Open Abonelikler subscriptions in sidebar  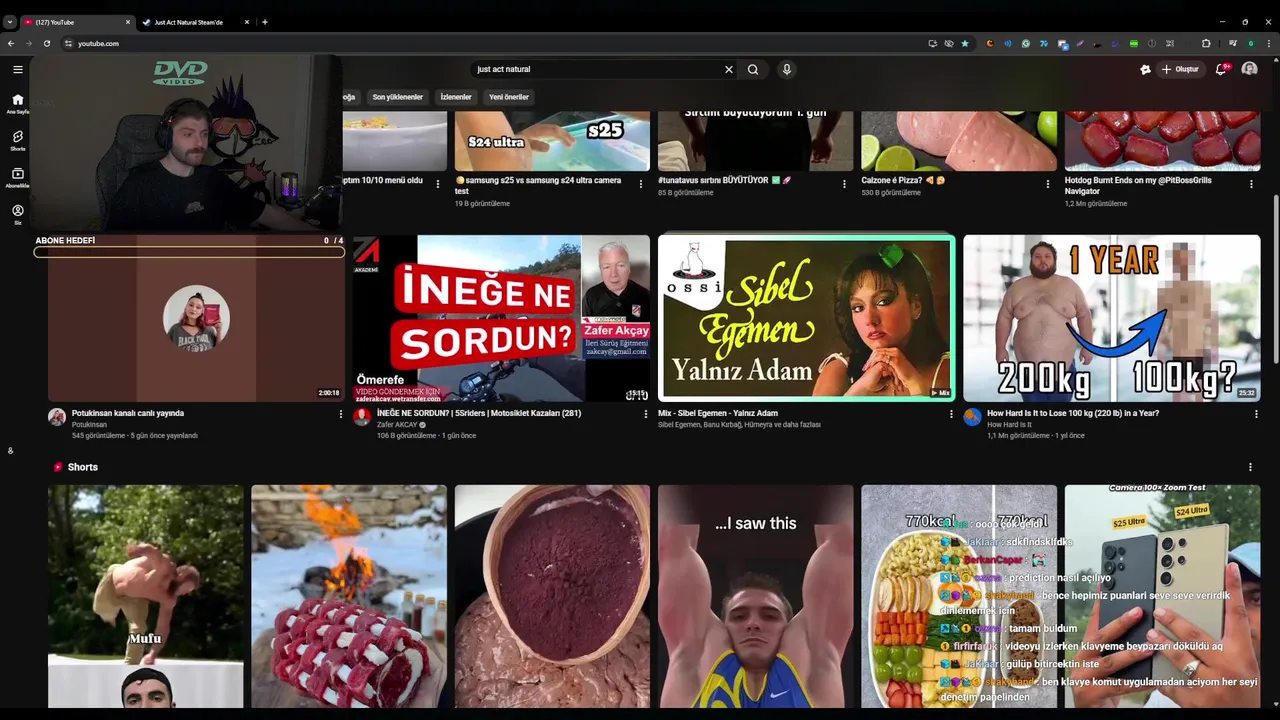(x=17, y=177)
